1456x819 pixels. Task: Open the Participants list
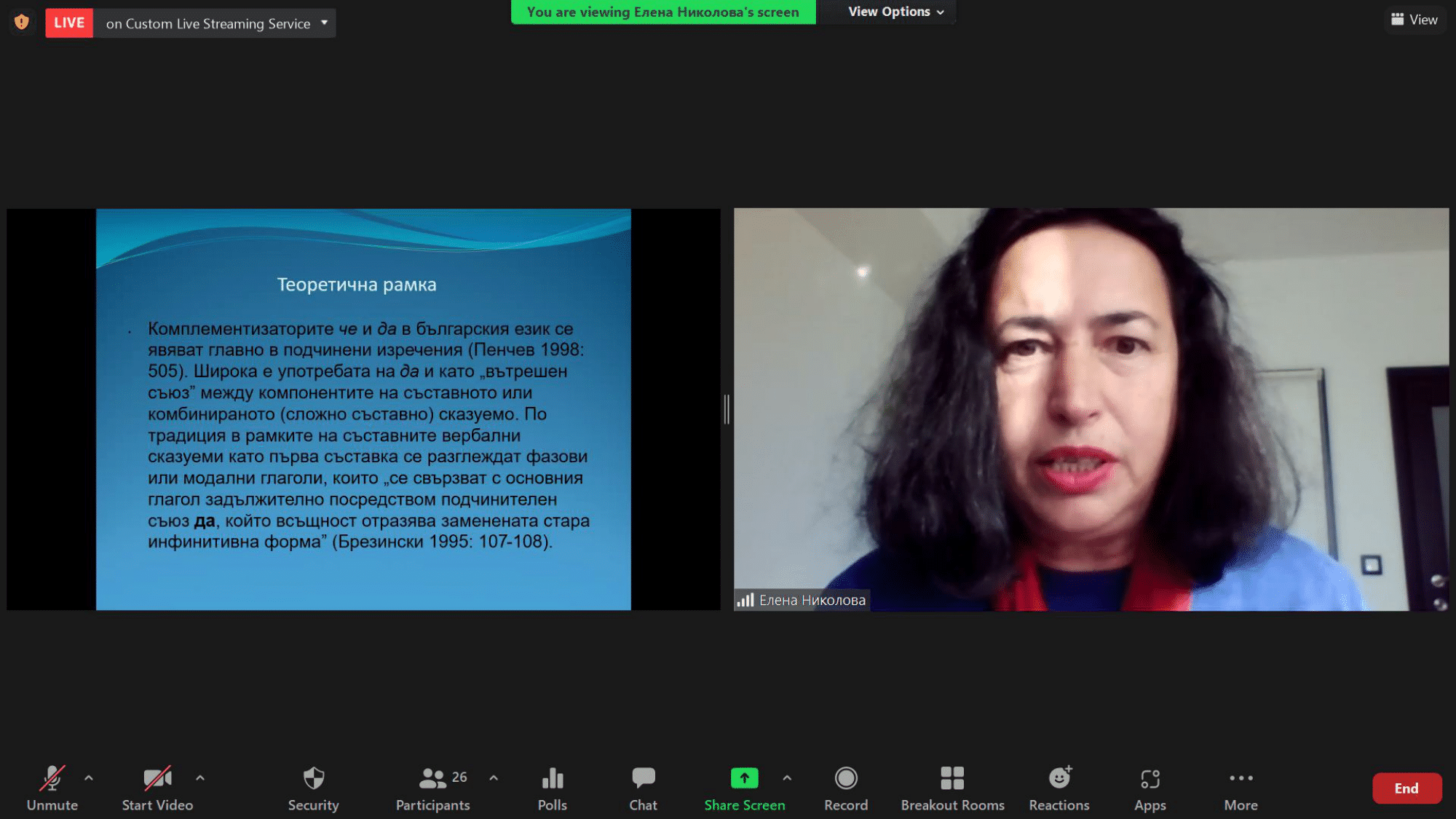pyautogui.click(x=433, y=788)
